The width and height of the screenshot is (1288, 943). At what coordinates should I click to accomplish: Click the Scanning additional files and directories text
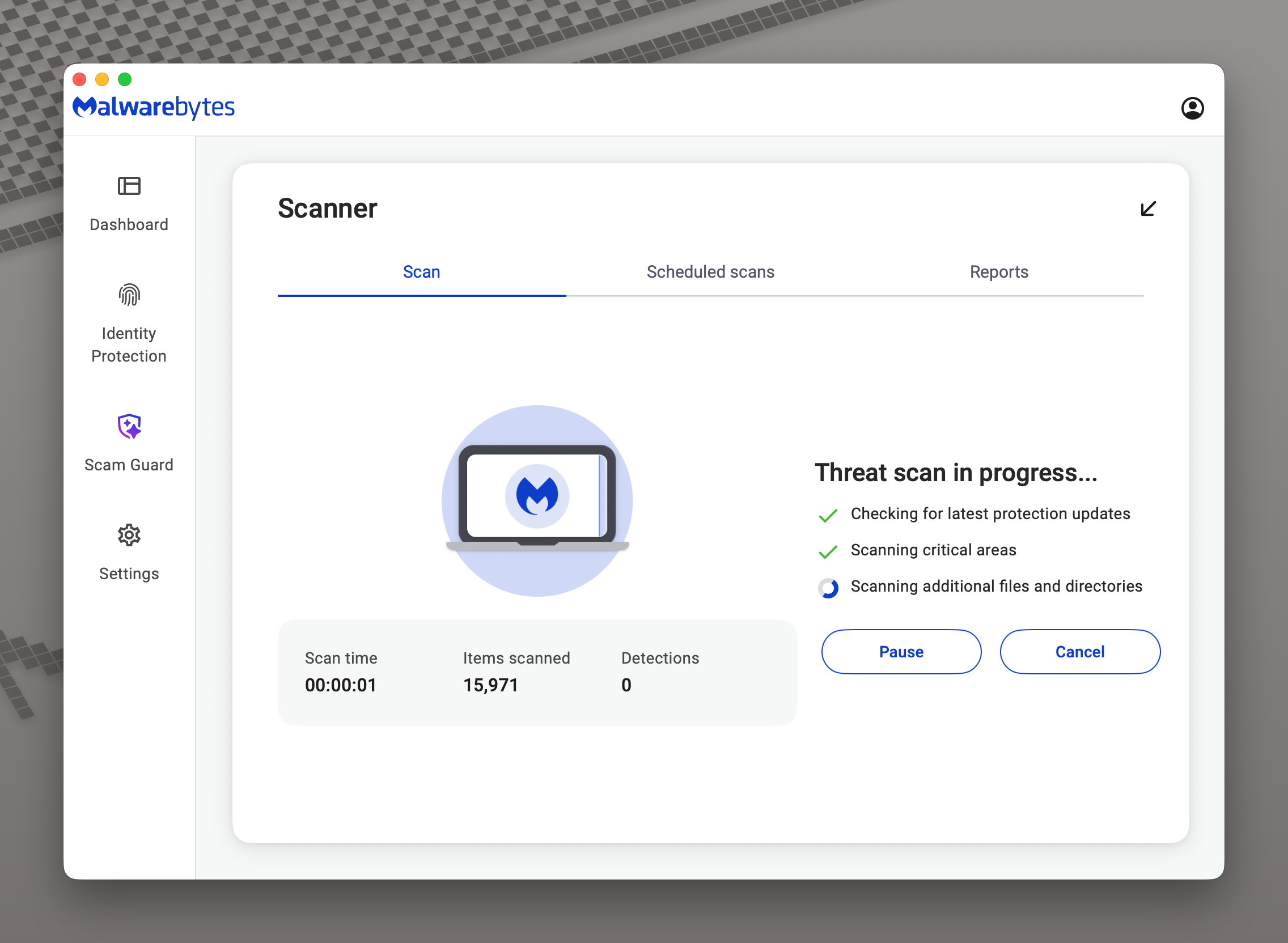pos(996,586)
